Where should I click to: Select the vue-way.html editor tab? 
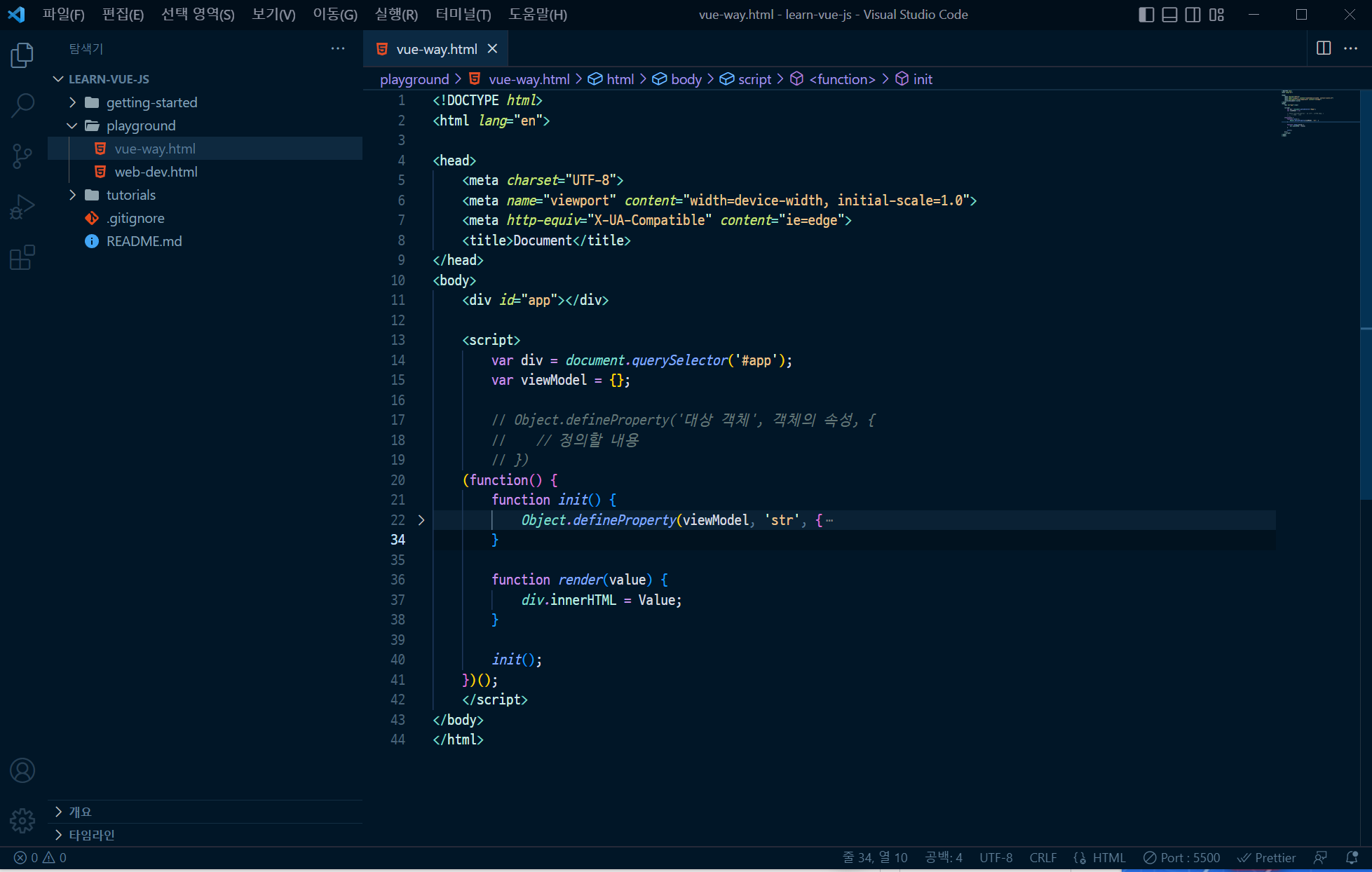436,49
